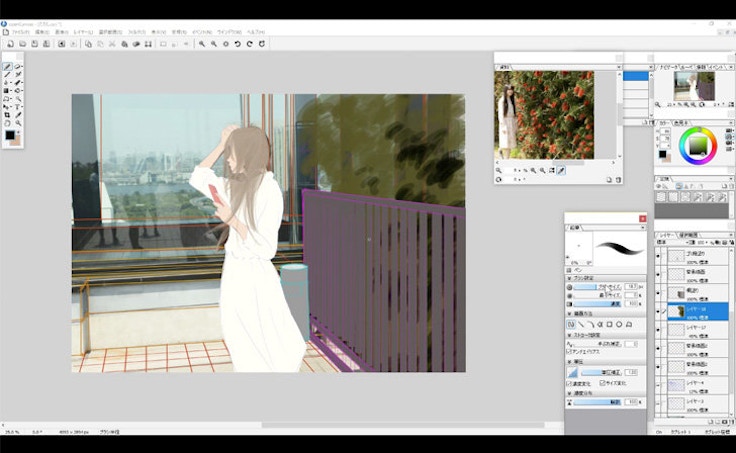736x453 pixels.
Task: Collapse the brush settings section
Action: coord(569,278)
